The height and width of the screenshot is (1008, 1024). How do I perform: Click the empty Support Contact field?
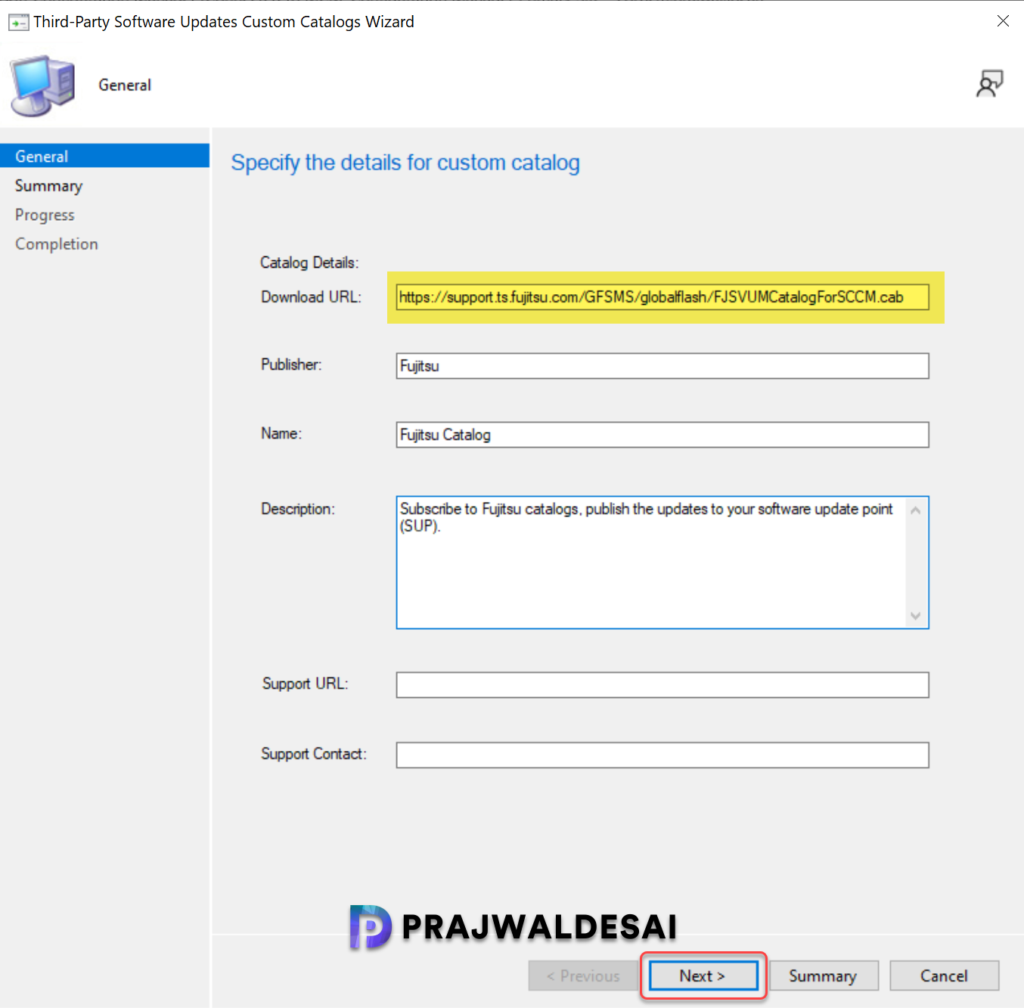point(662,755)
